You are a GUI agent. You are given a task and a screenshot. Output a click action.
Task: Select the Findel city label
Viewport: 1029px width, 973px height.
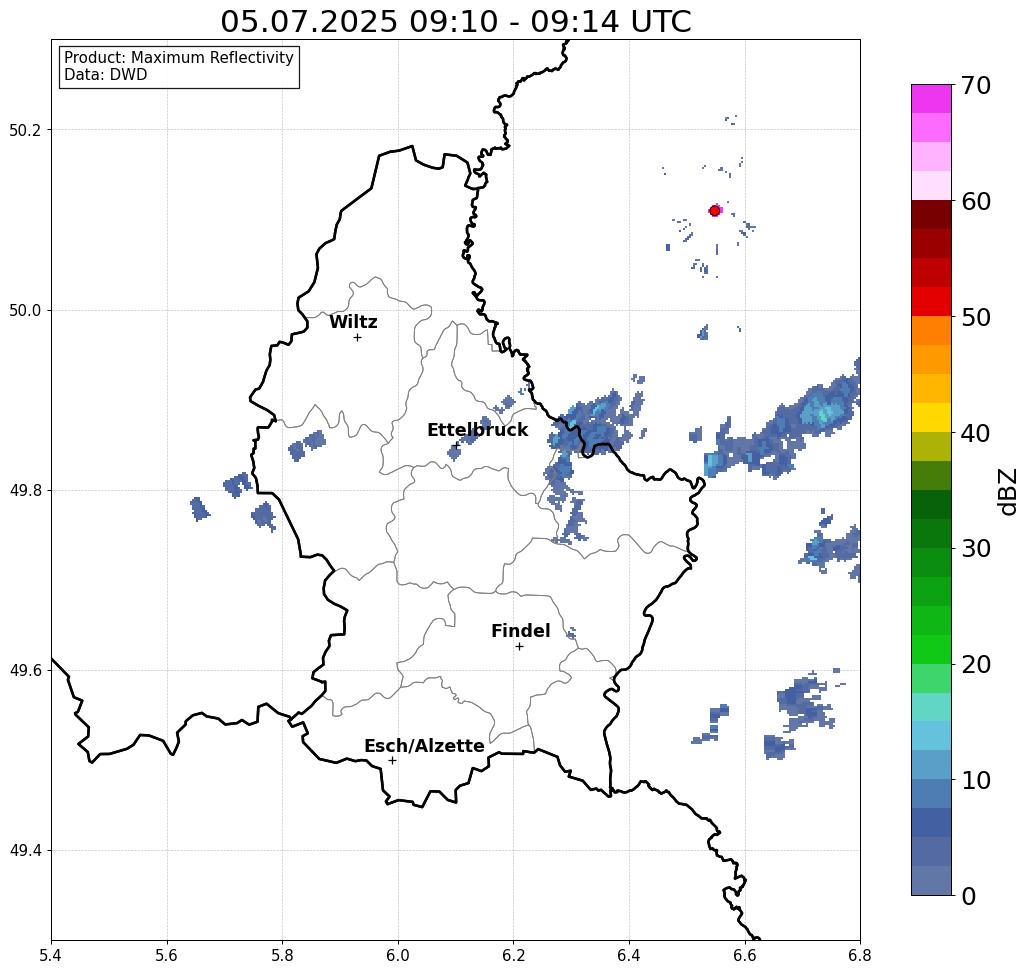click(520, 631)
